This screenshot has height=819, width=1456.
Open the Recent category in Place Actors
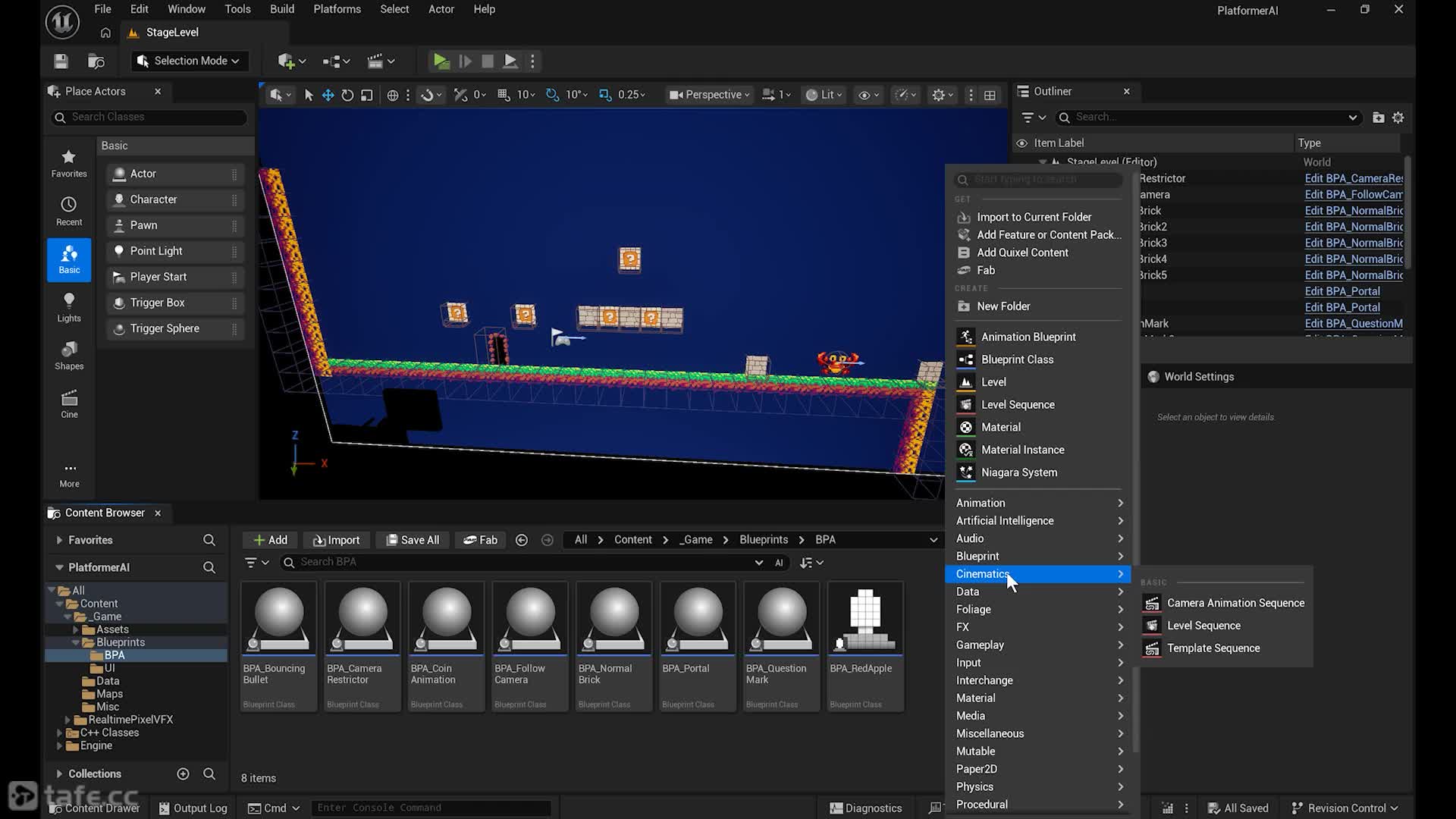(69, 211)
